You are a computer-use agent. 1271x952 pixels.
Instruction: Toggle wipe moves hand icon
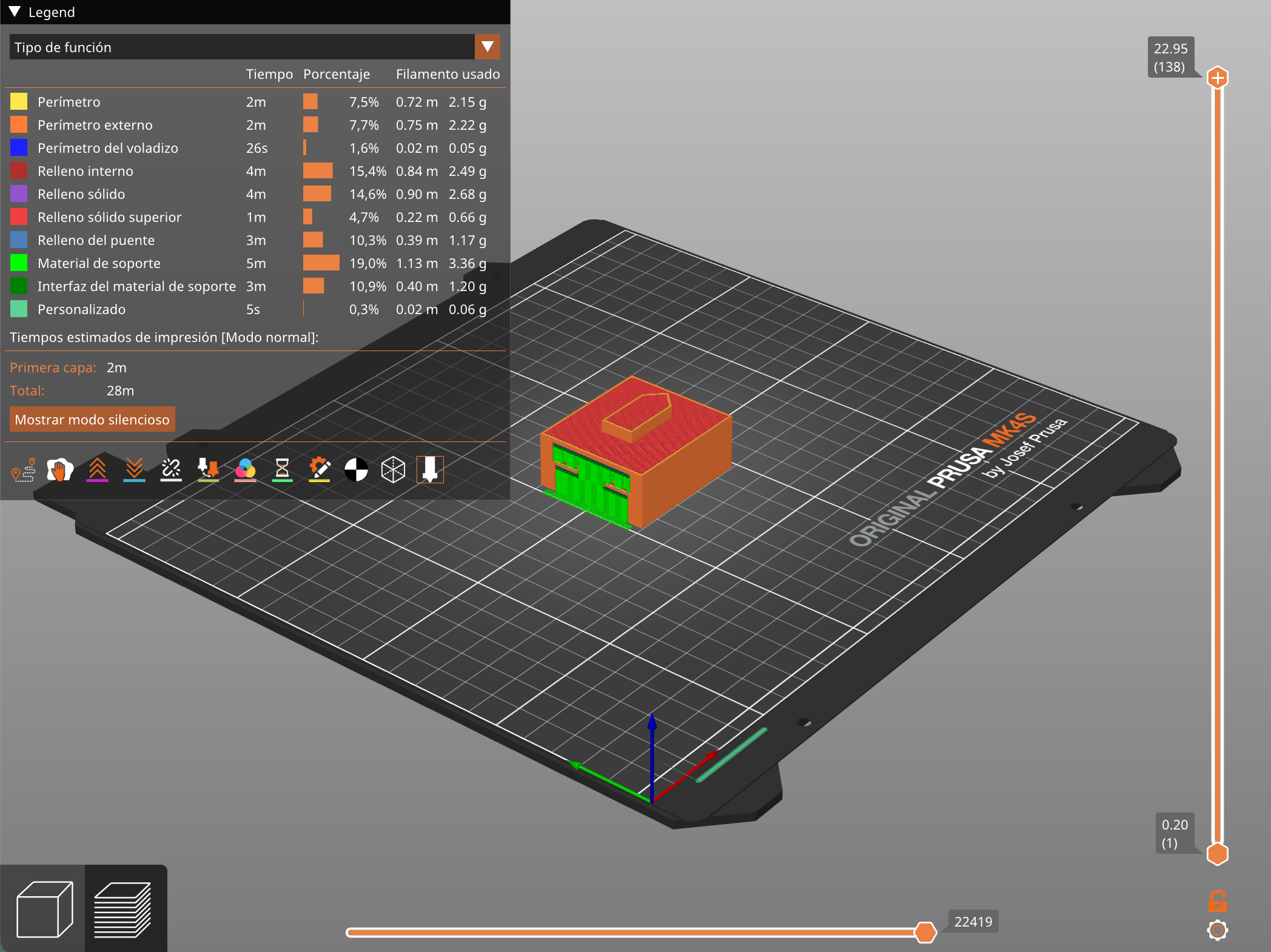coord(60,470)
